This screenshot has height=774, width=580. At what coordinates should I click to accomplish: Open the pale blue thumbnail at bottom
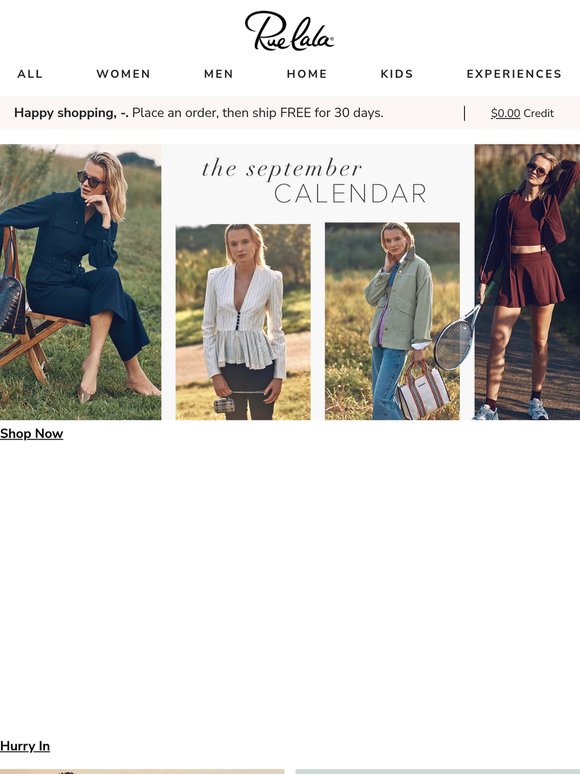tap(438, 771)
